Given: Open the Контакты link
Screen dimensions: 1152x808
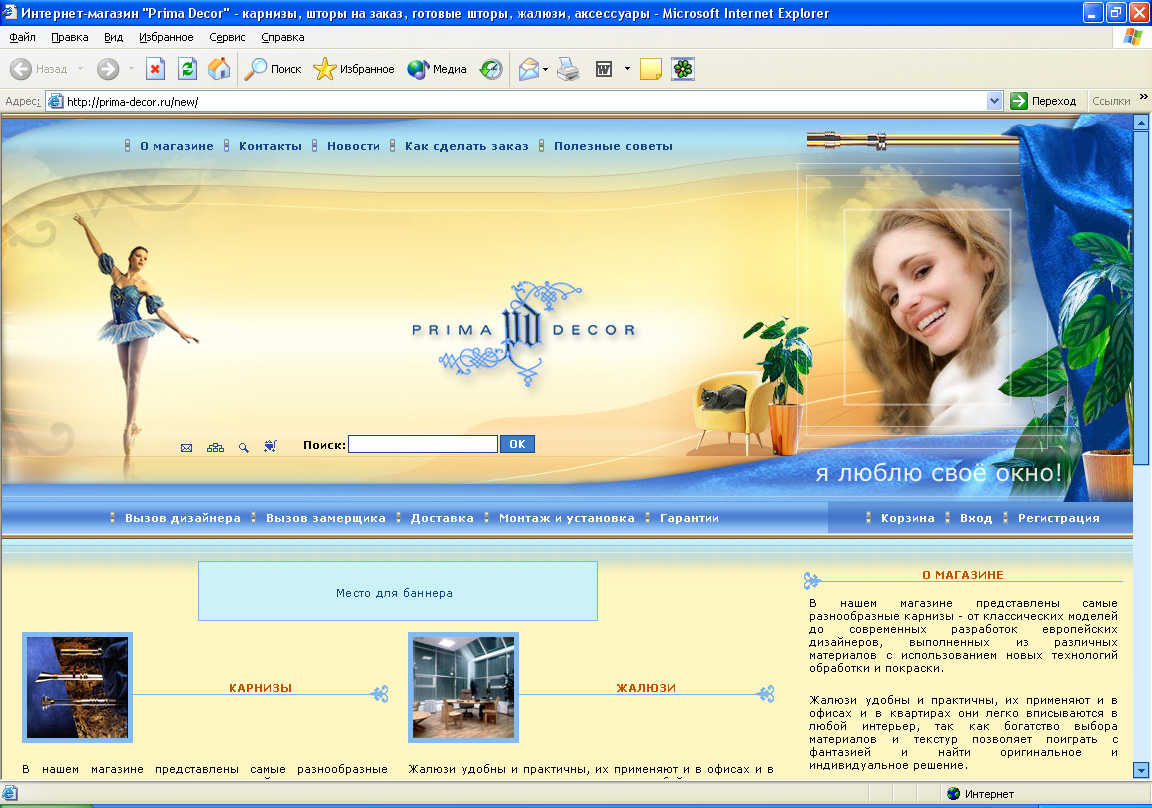Looking at the screenshot, I should pos(270,146).
